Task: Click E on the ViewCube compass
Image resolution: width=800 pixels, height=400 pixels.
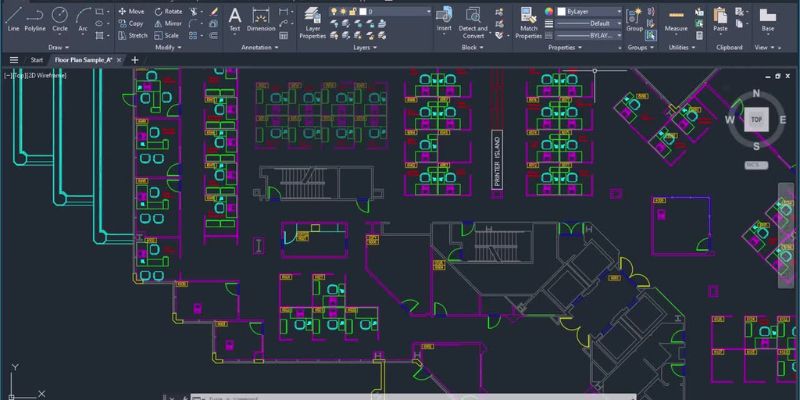Action: pos(783,120)
